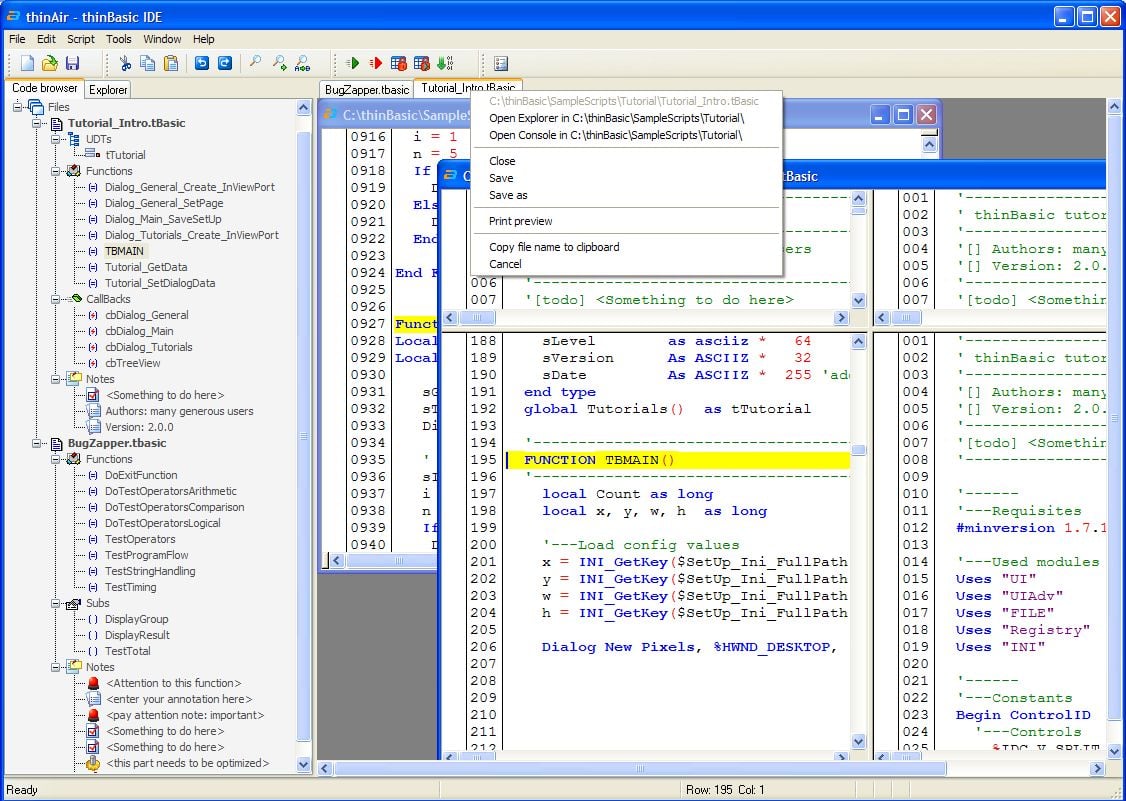Select the red debug run icon
The image size is (1126, 801).
[x=375, y=63]
